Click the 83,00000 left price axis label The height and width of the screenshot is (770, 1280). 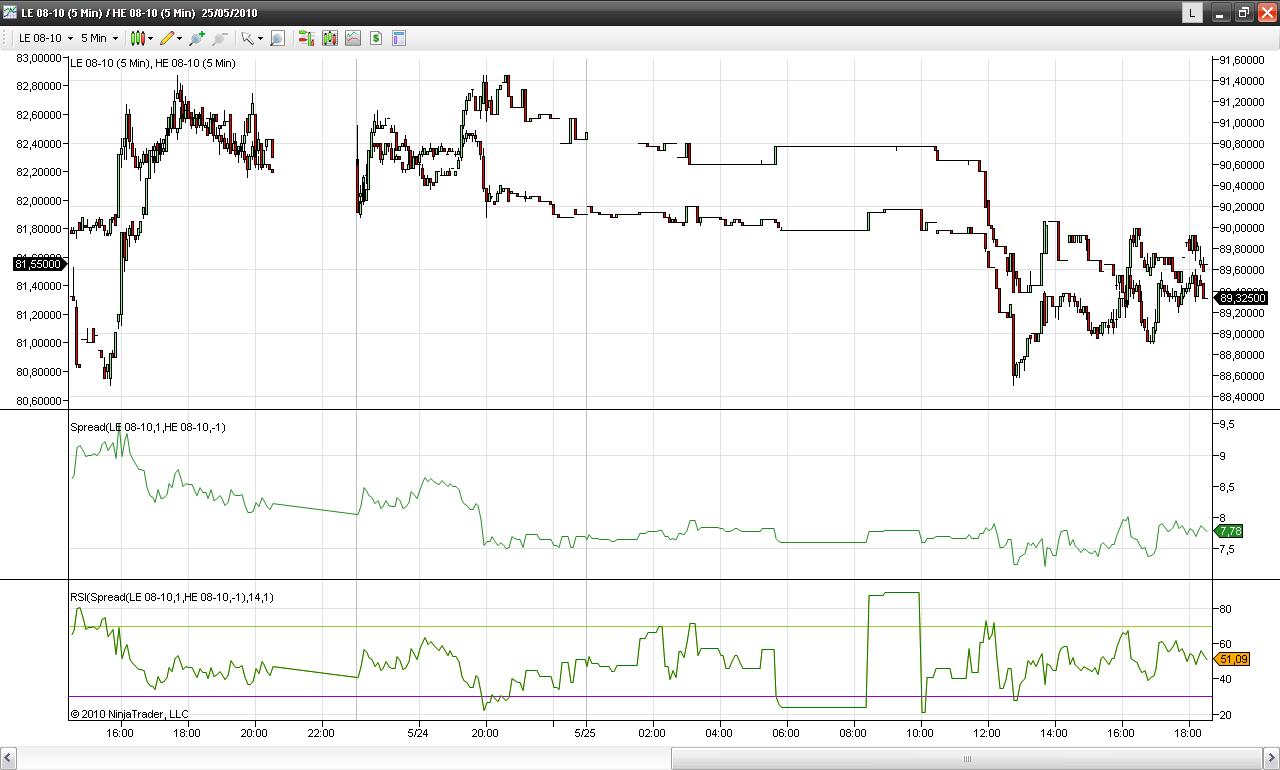pos(39,58)
